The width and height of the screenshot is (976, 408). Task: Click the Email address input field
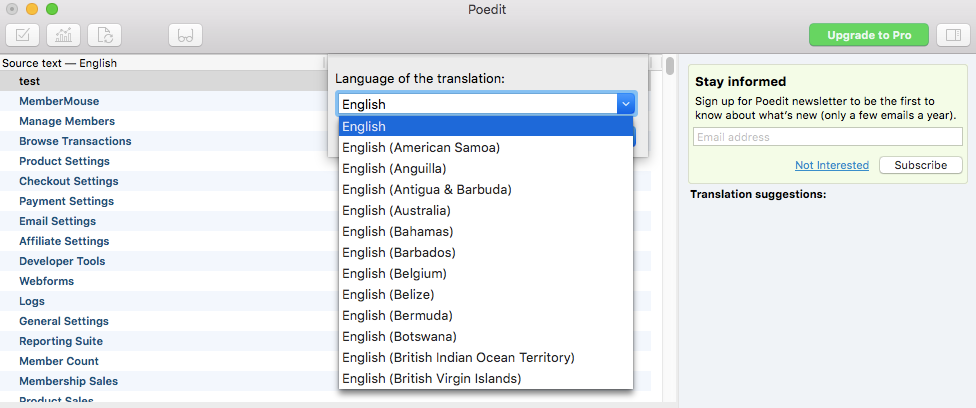pos(828,137)
